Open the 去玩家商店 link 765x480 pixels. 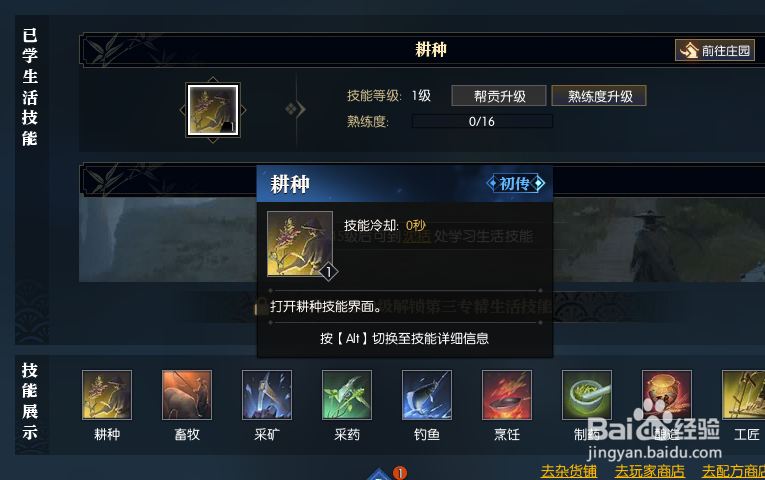[x=649, y=471]
